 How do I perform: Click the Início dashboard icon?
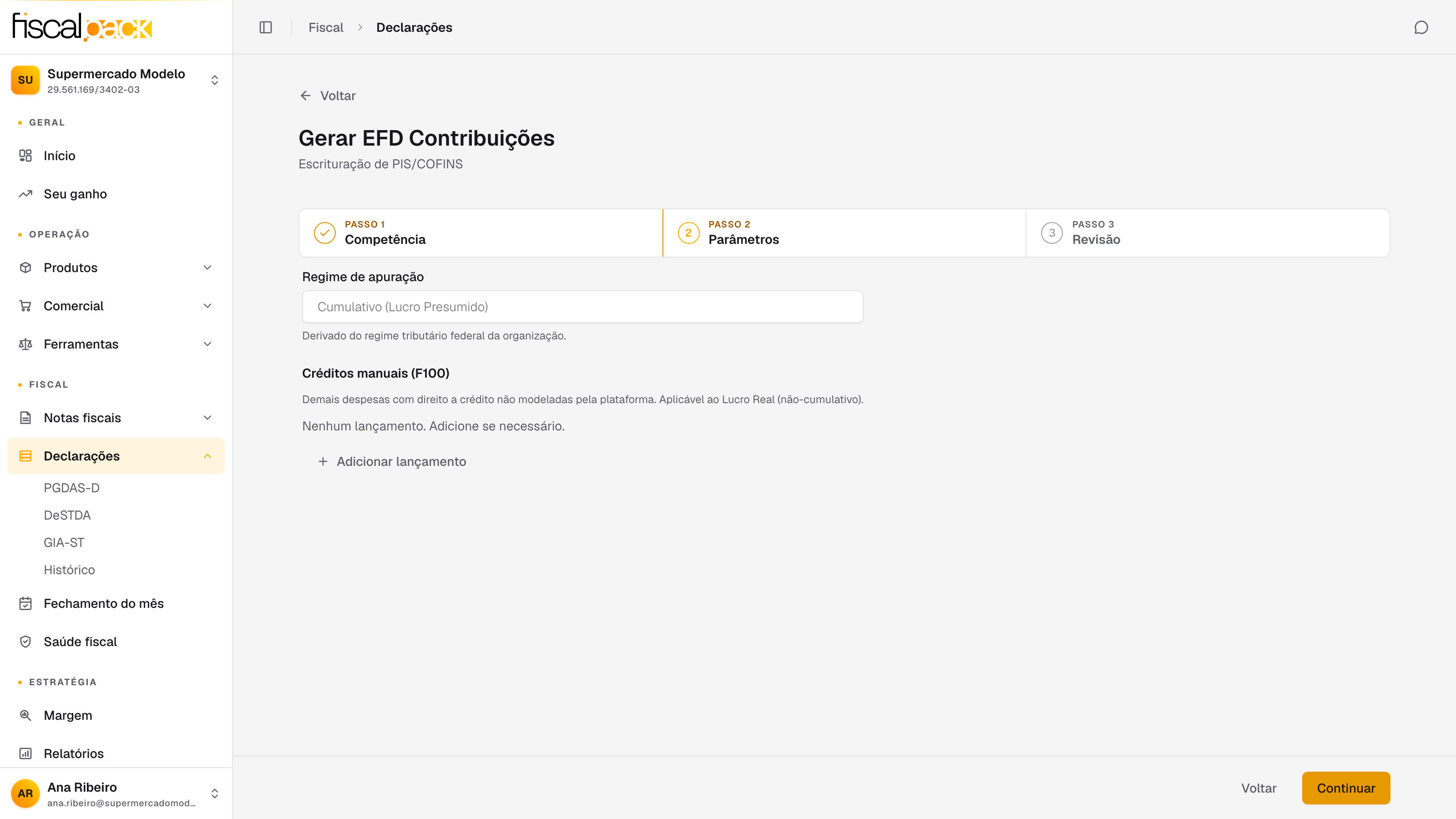tap(25, 156)
